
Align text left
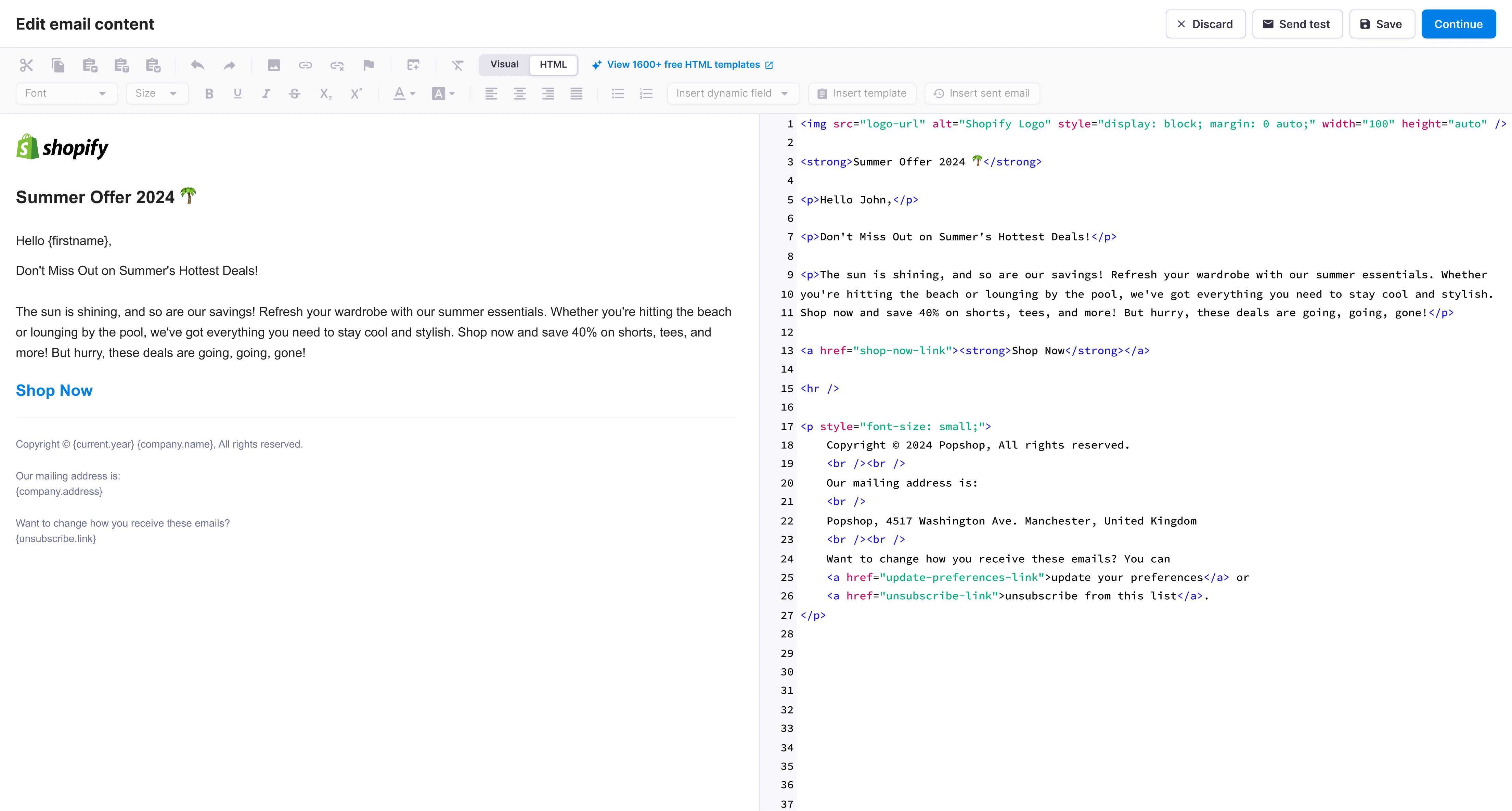(491, 93)
